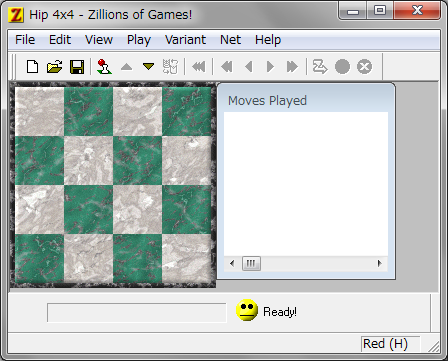448x361 pixels.
Task: Open a saved game with folder icon
Action: pos(55,67)
